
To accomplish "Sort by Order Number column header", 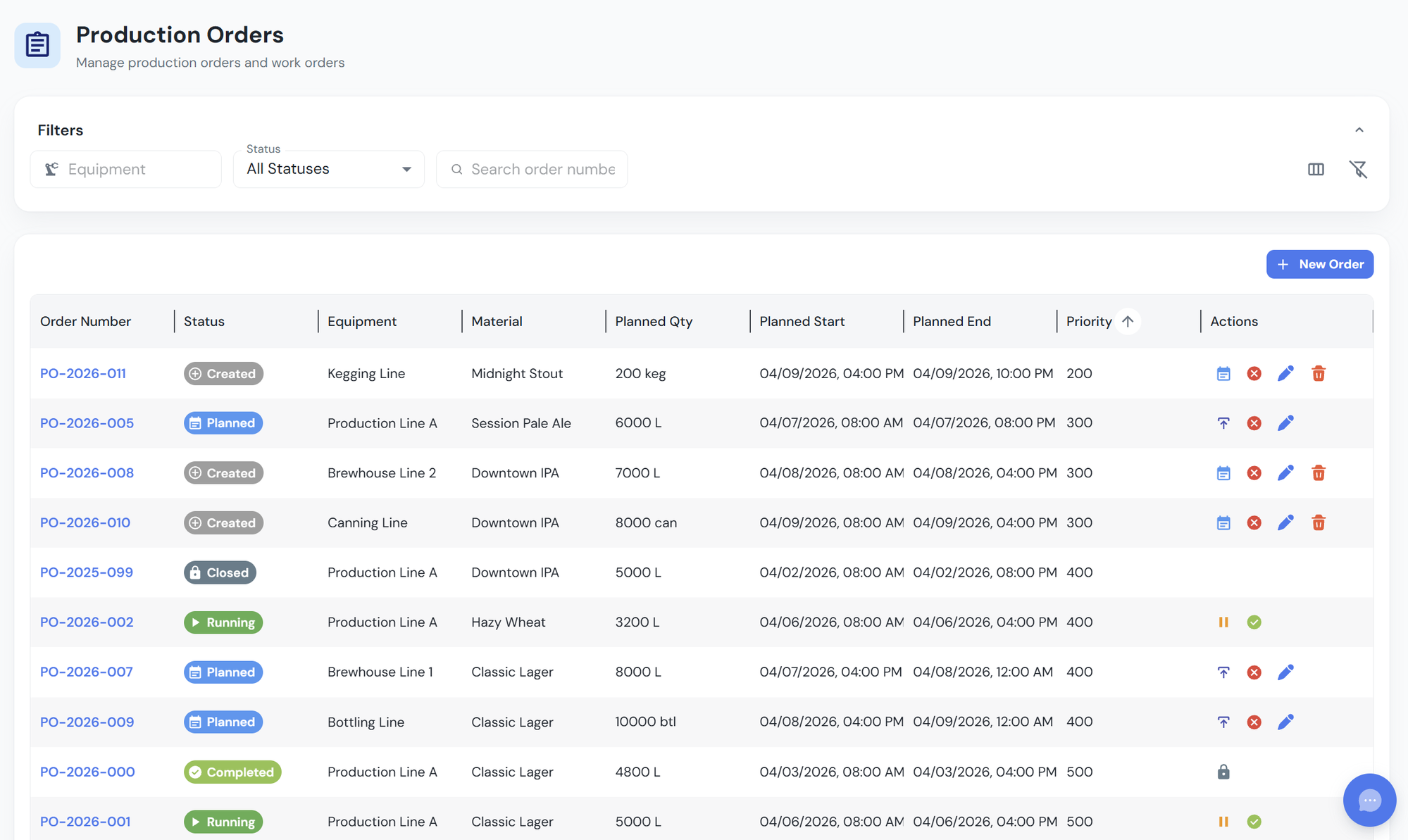I will click(x=85, y=322).
